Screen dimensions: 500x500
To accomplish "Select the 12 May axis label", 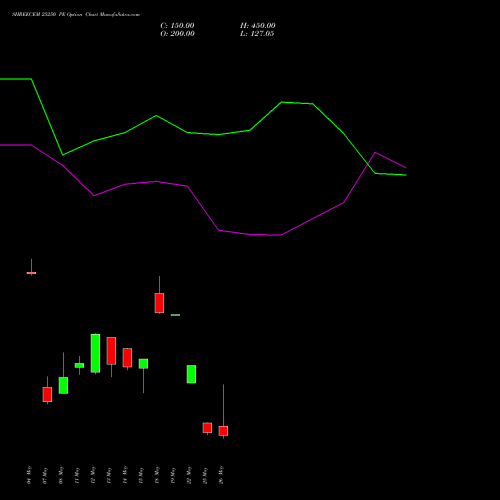I will point(93,475).
